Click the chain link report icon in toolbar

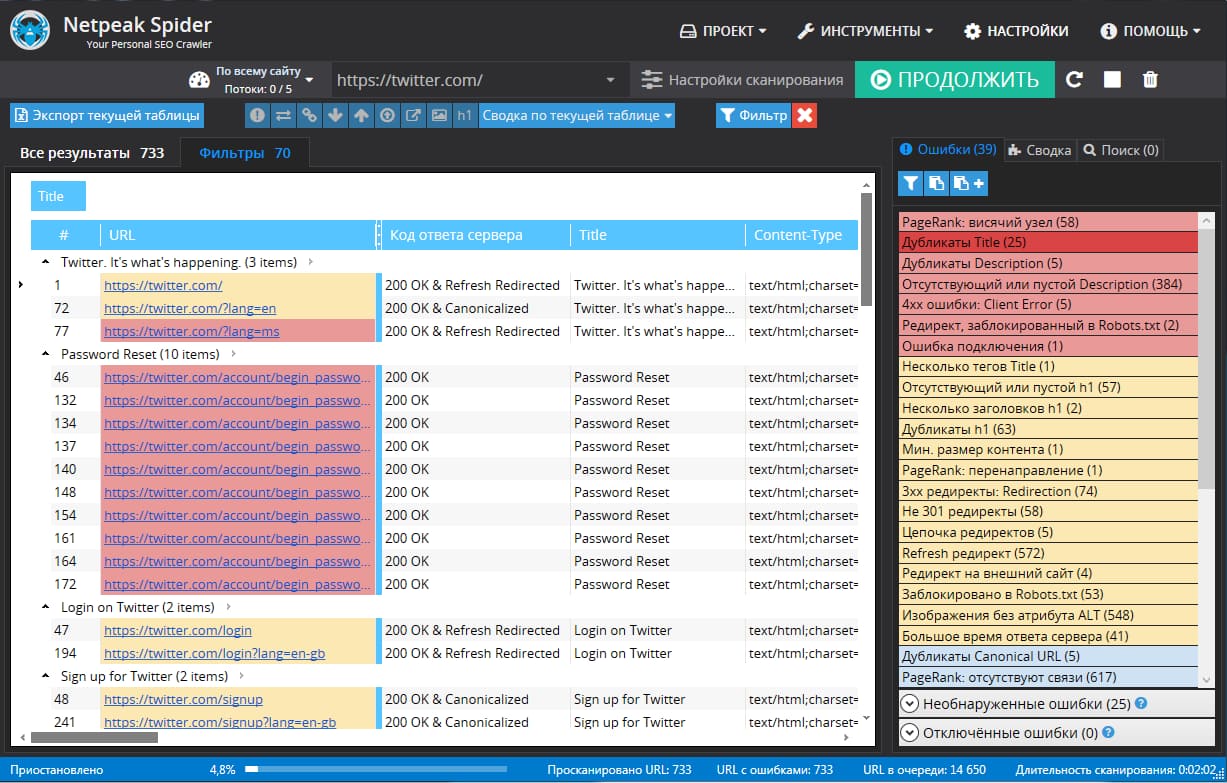(309, 116)
